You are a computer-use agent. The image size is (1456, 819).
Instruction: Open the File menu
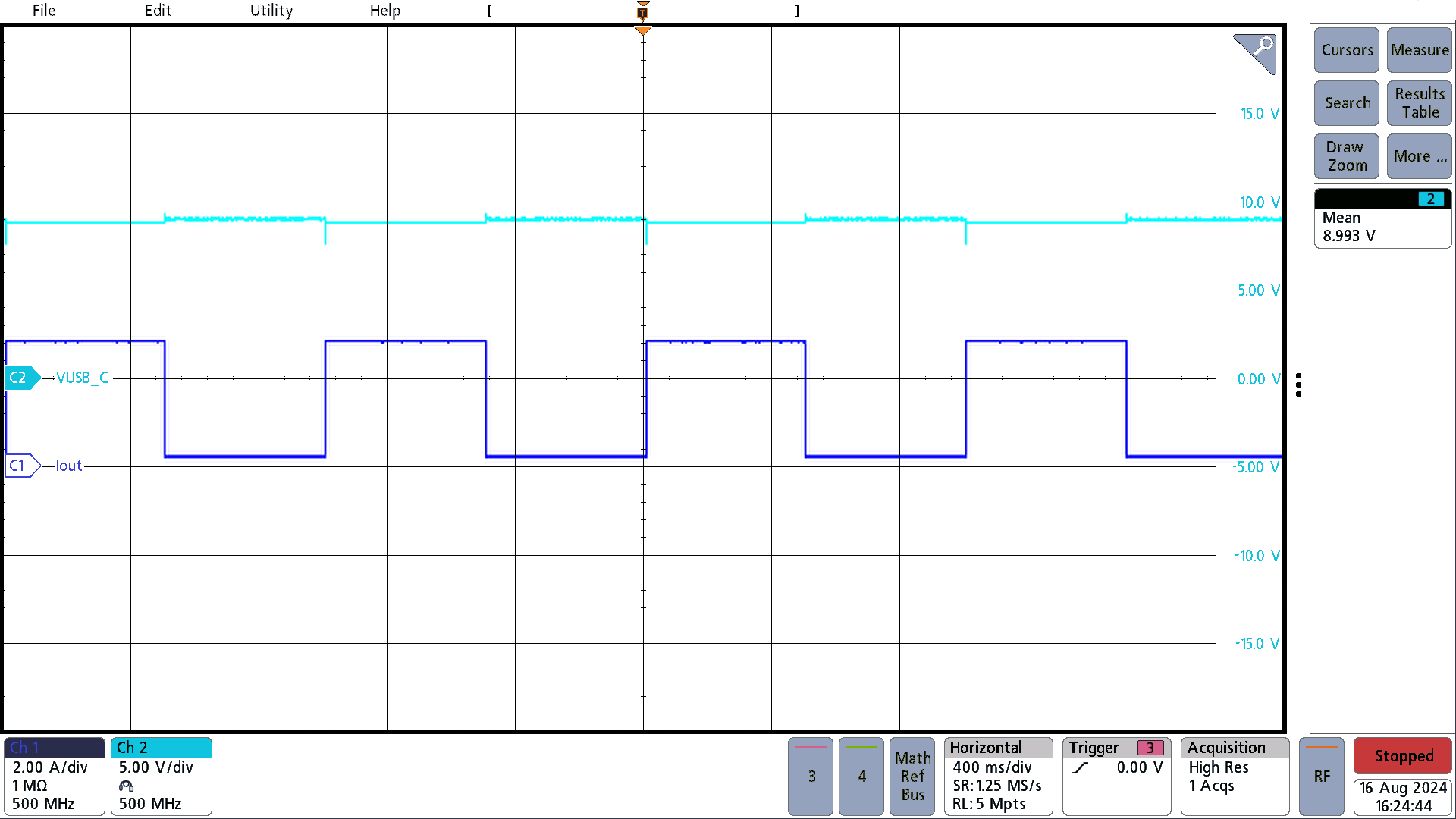[44, 10]
